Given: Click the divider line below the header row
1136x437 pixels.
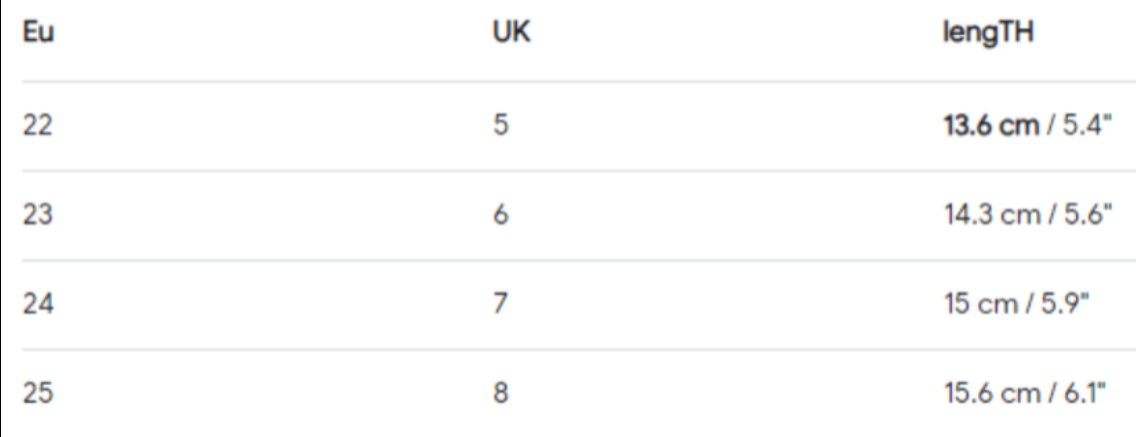Looking at the screenshot, I should point(568,82).
